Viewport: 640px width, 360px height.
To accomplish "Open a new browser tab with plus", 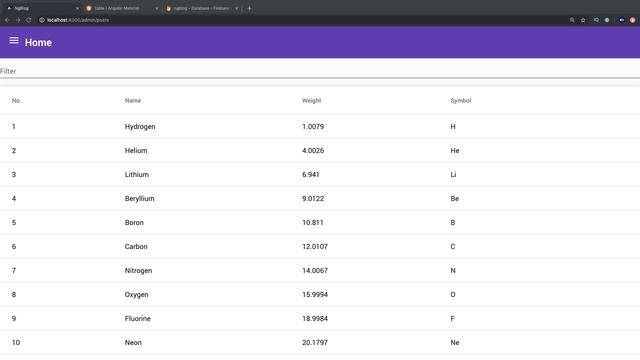I will pyautogui.click(x=249, y=8).
